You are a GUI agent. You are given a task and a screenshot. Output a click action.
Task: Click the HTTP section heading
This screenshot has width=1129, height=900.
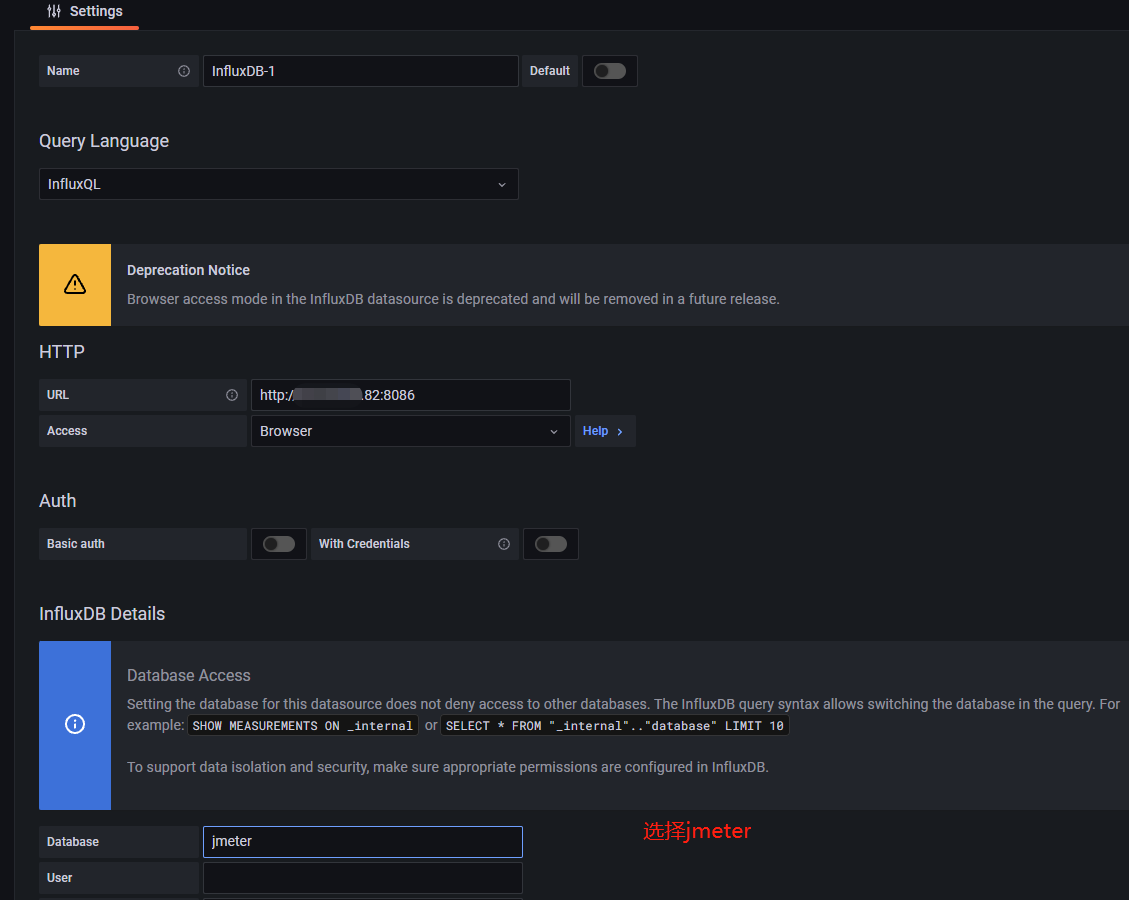[x=62, y=352]
